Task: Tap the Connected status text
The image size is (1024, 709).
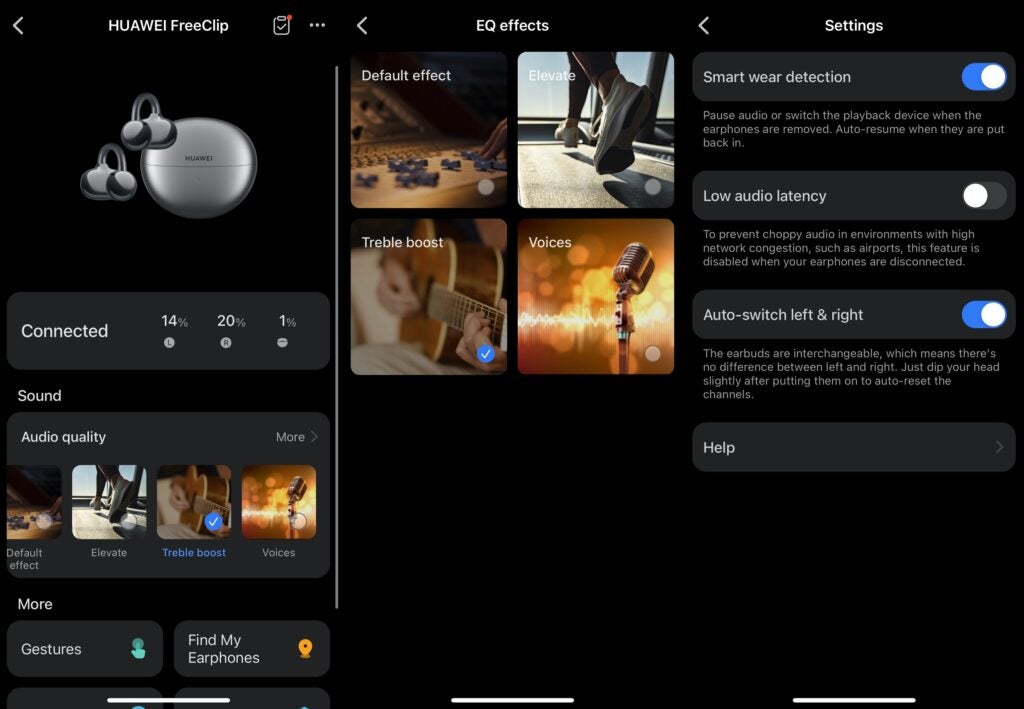Action: (65, 331)
